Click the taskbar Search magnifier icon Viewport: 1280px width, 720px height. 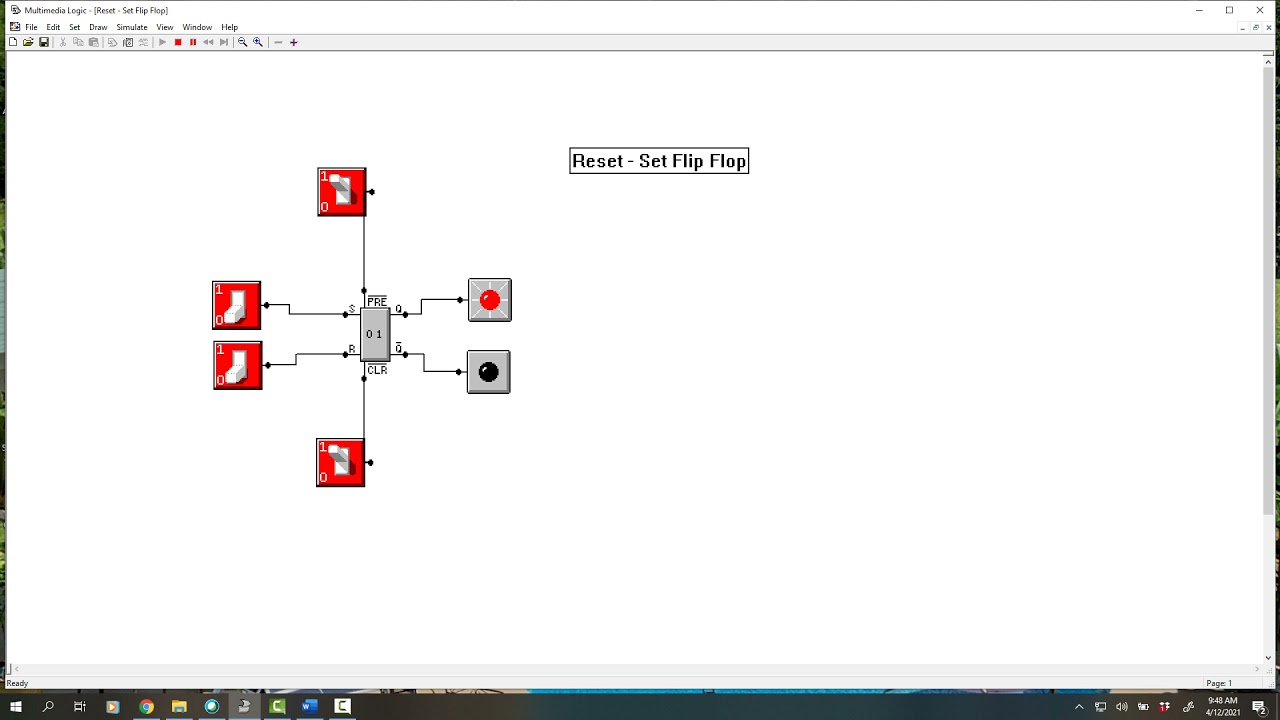pos(48,706)
